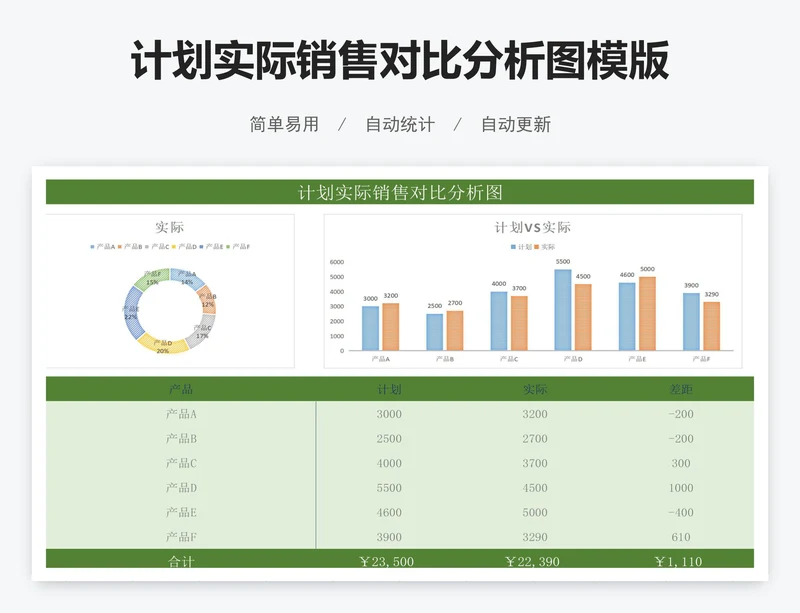Click the 差距 column header in the table
The image size is (800, 613).
(681, 389)
